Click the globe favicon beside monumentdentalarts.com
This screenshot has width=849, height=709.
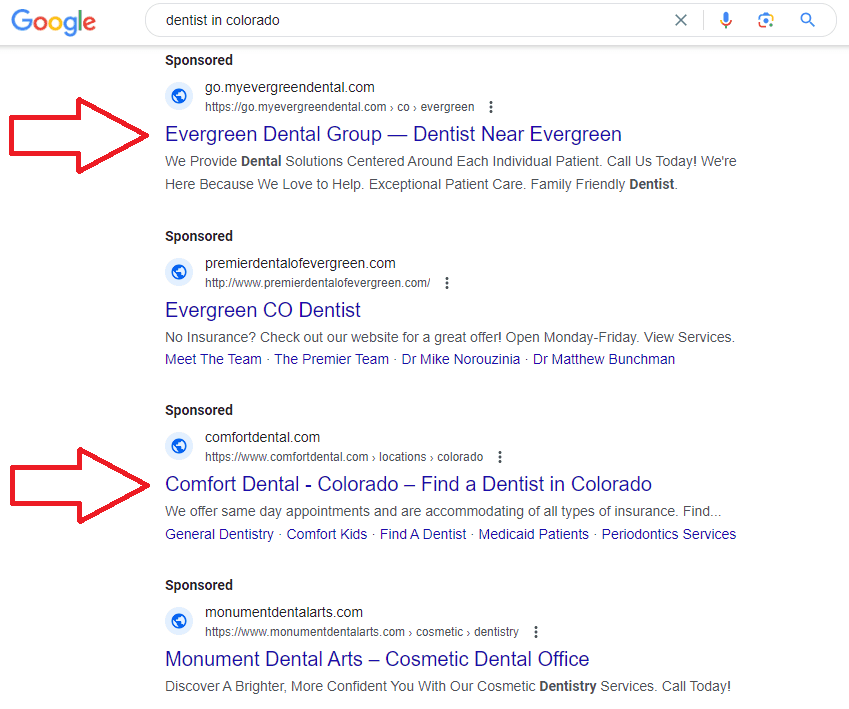coord(179,621)
